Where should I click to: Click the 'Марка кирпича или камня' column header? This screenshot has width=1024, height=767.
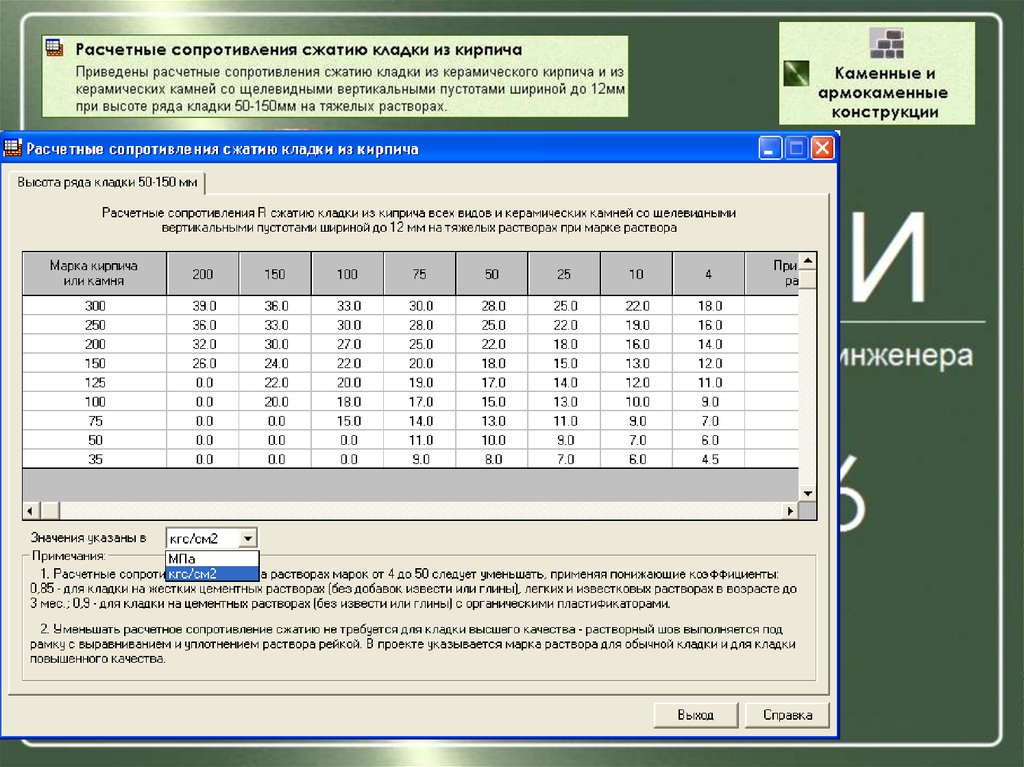94,273
